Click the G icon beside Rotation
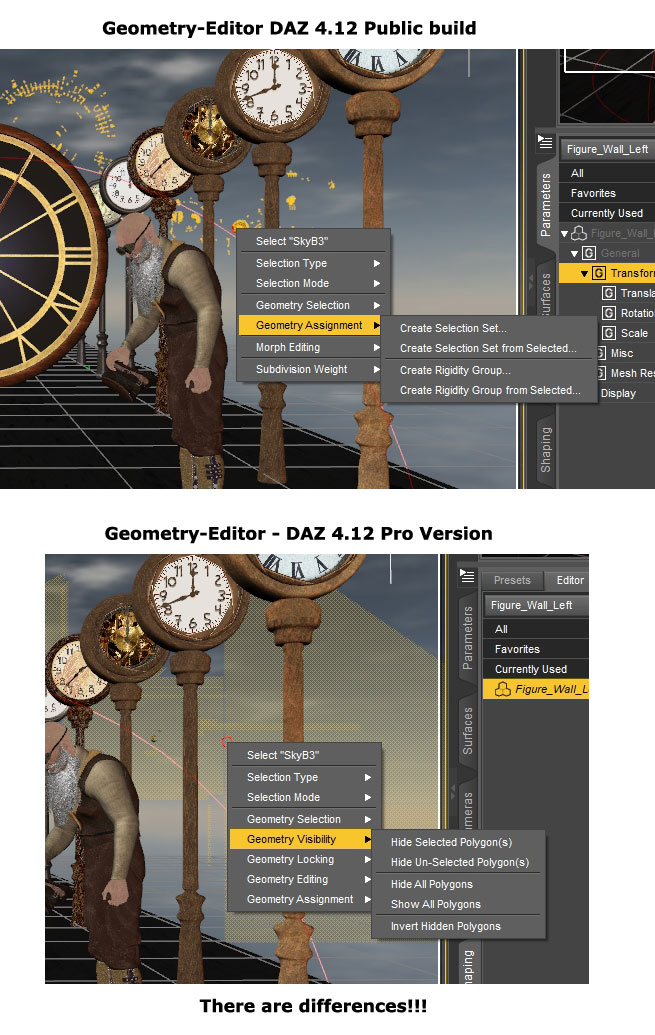 (609, 313)
